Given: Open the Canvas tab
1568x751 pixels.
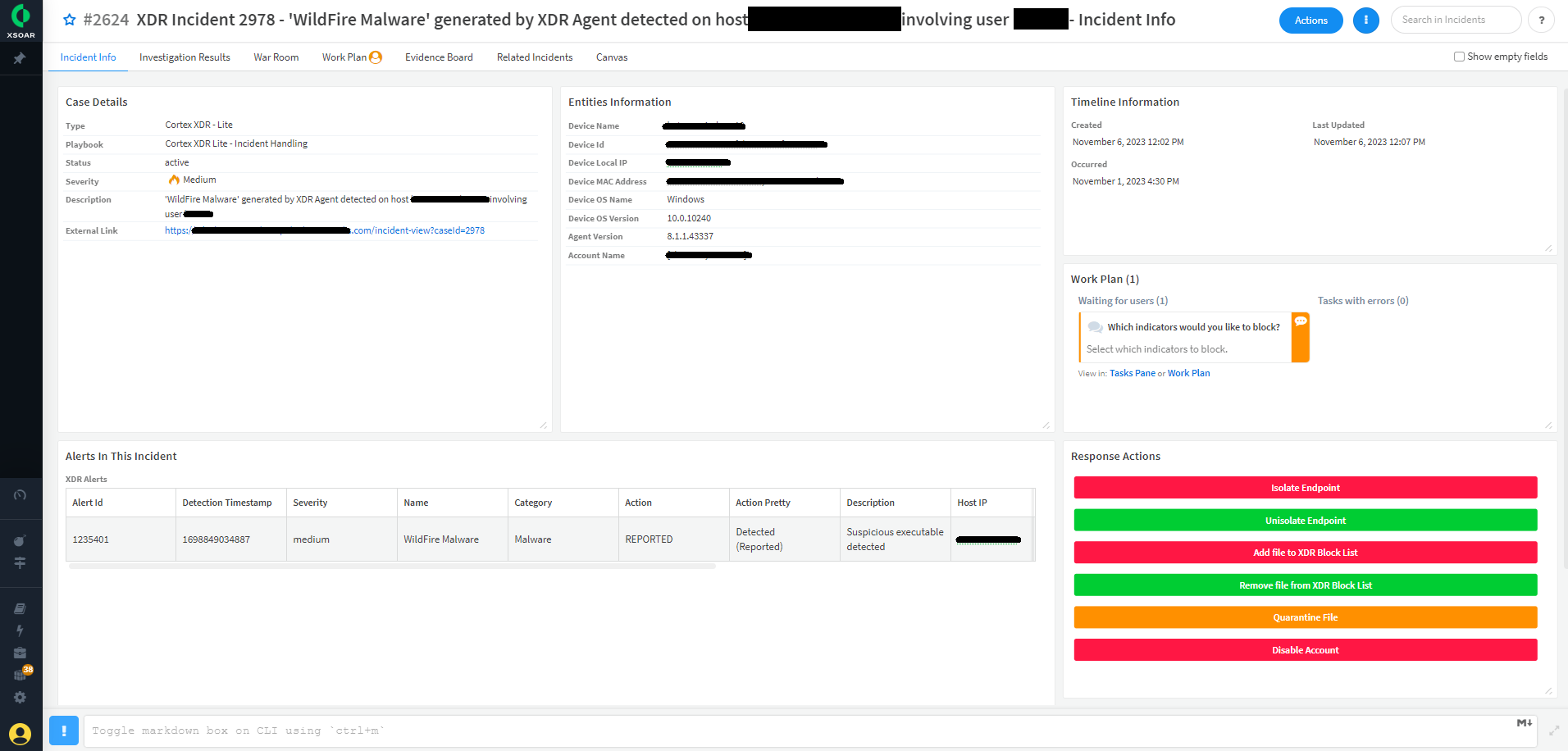Looking at the screenshot, I should pos(612,57).
